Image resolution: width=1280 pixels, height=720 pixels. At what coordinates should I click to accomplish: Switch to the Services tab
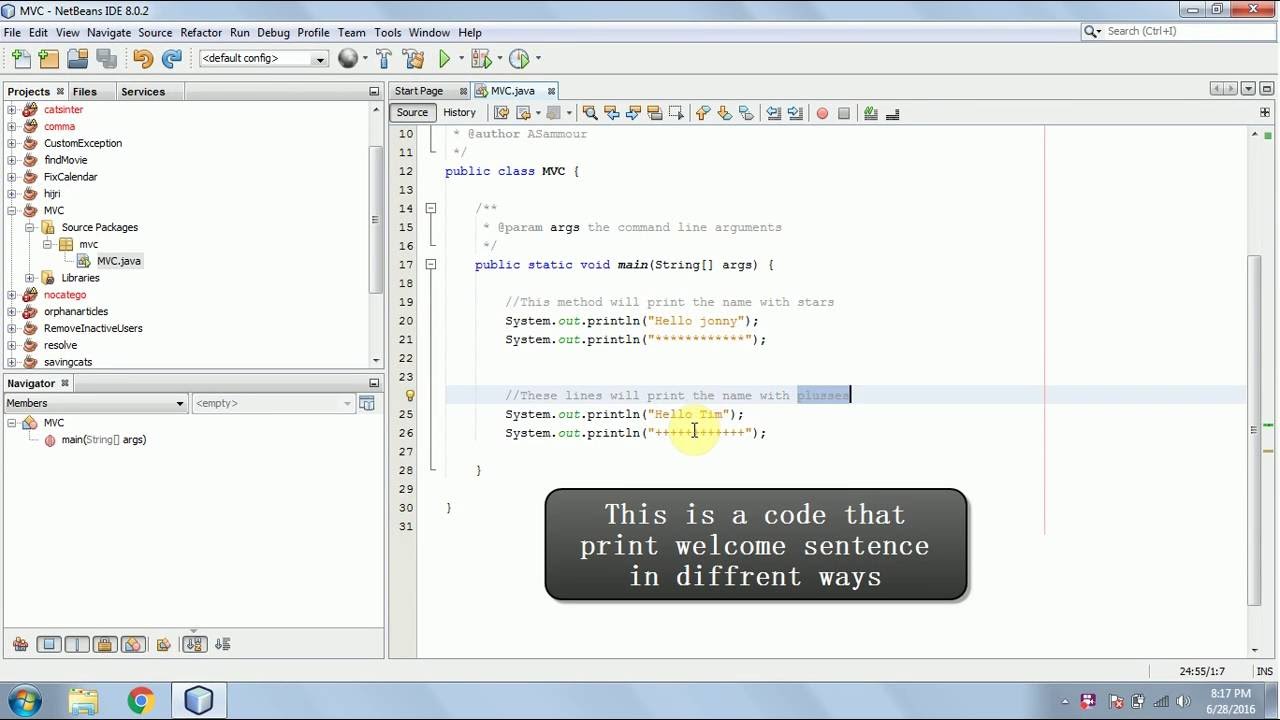click(x=143, y=92)
